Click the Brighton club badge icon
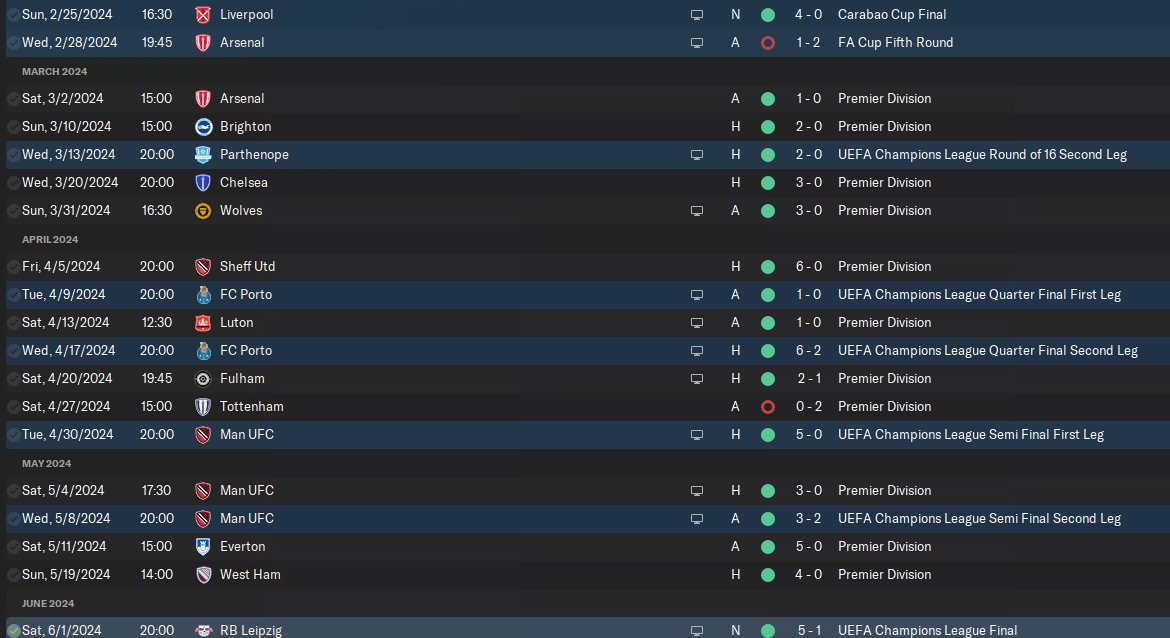This screenshot has height=638, width=1170. coord(203,127)
